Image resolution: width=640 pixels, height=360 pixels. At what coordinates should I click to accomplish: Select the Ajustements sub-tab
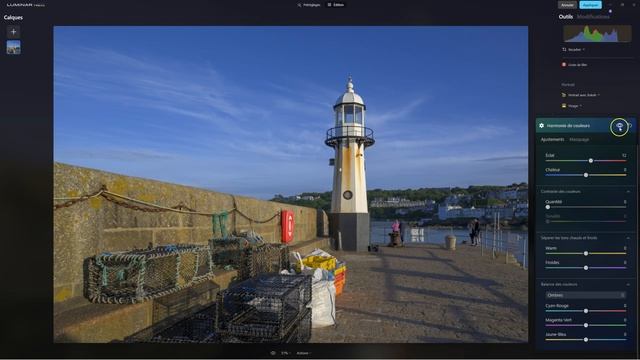tap(552, 140)
